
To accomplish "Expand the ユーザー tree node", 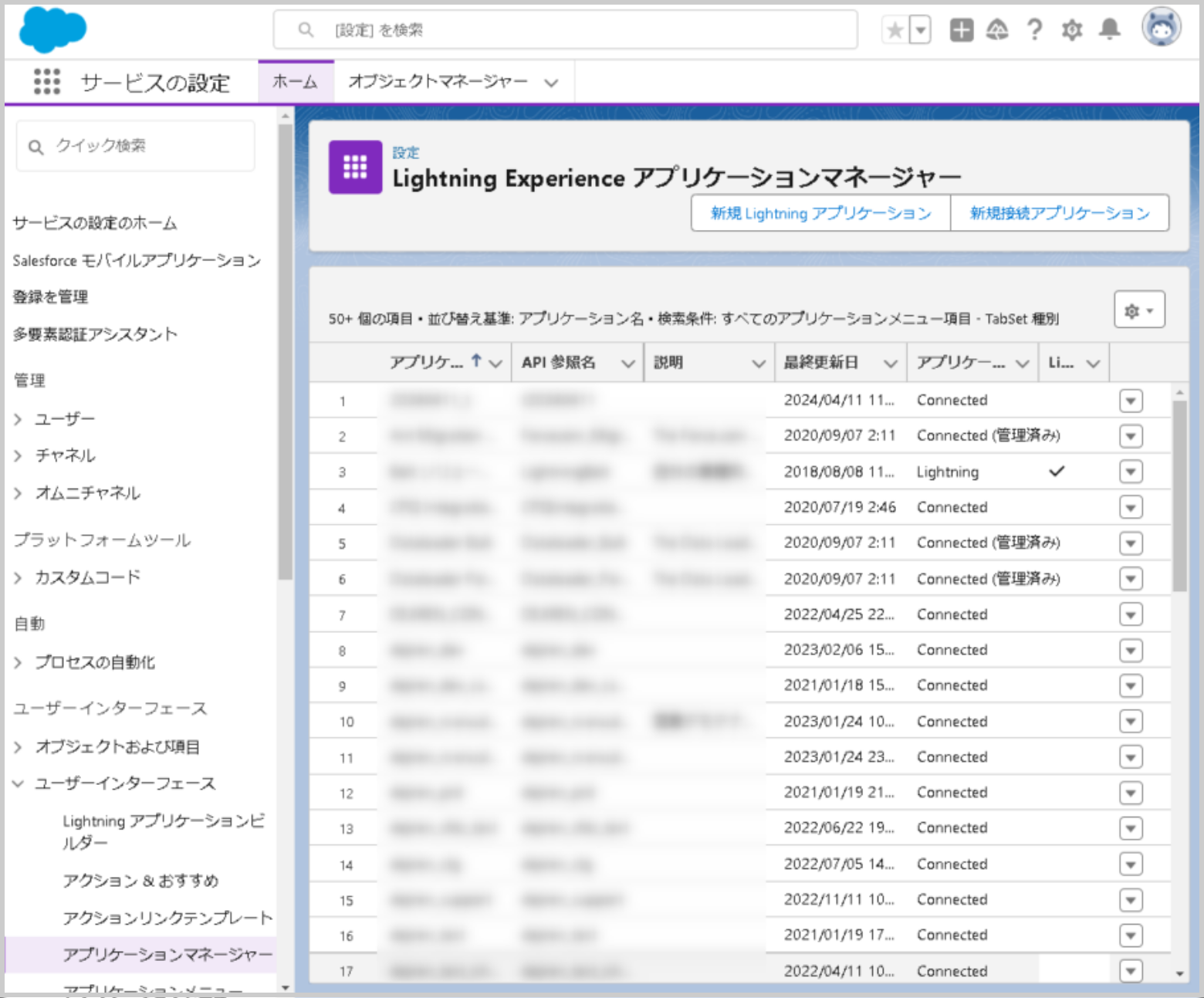I will coord(18,419).
